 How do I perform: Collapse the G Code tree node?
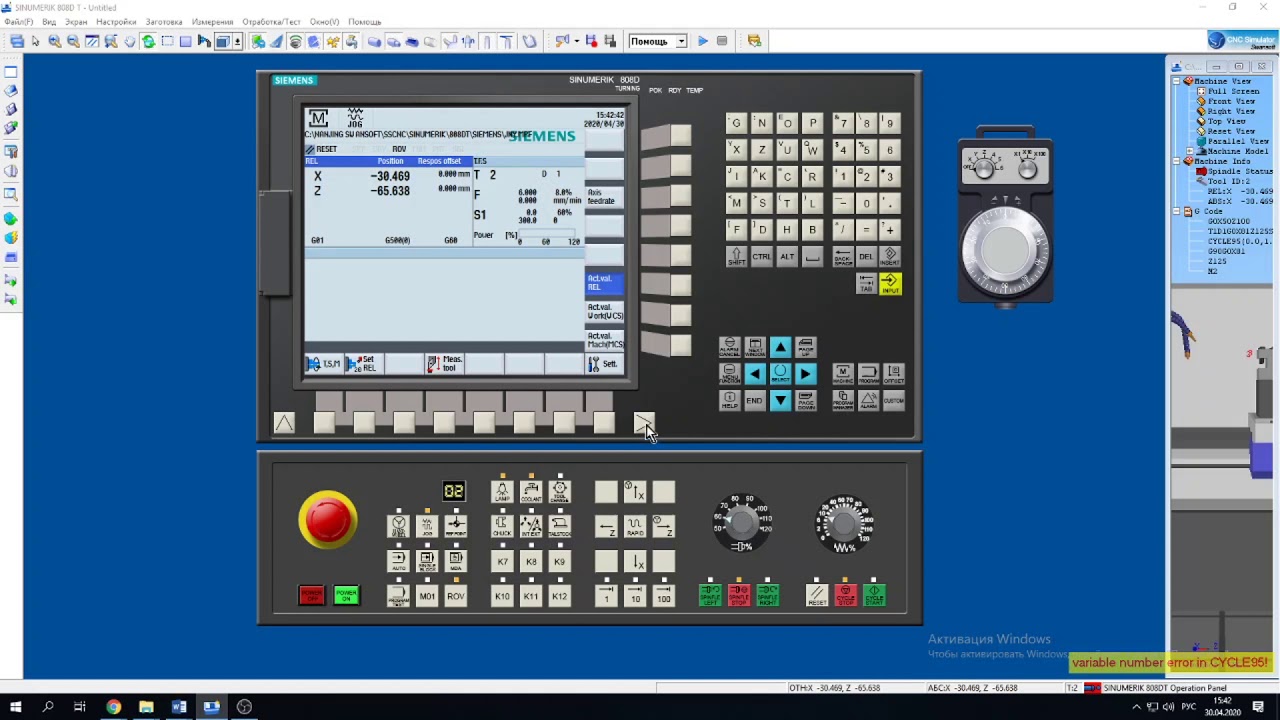1178,211
